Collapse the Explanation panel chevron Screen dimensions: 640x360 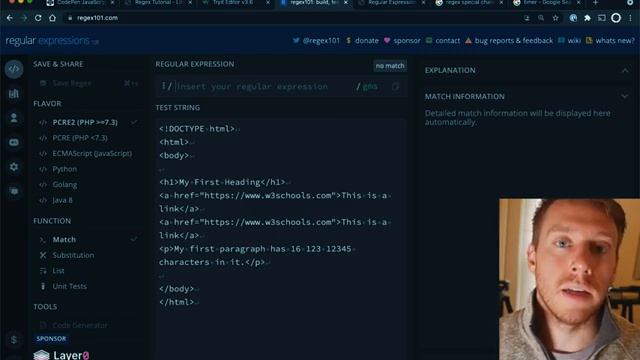click(x=625, y=71)
